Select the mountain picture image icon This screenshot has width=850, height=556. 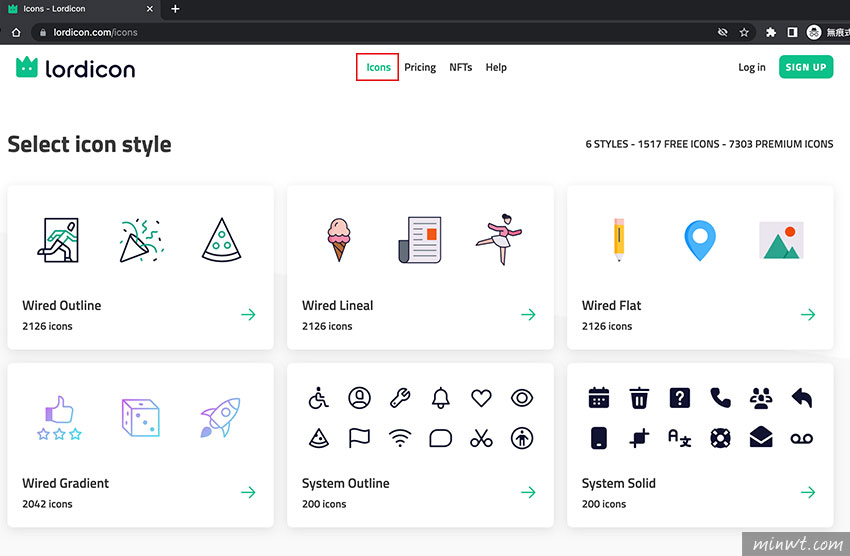[781, 240]
